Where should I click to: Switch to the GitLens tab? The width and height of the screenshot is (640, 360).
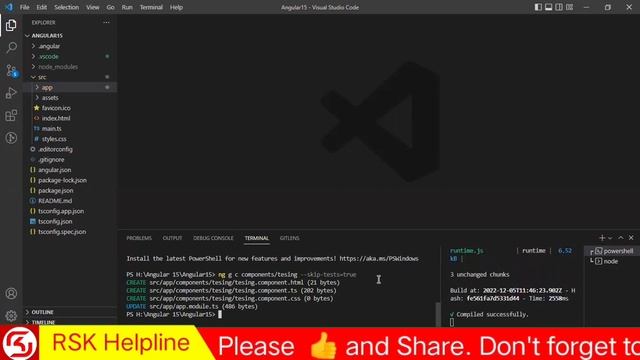(289, 238)
